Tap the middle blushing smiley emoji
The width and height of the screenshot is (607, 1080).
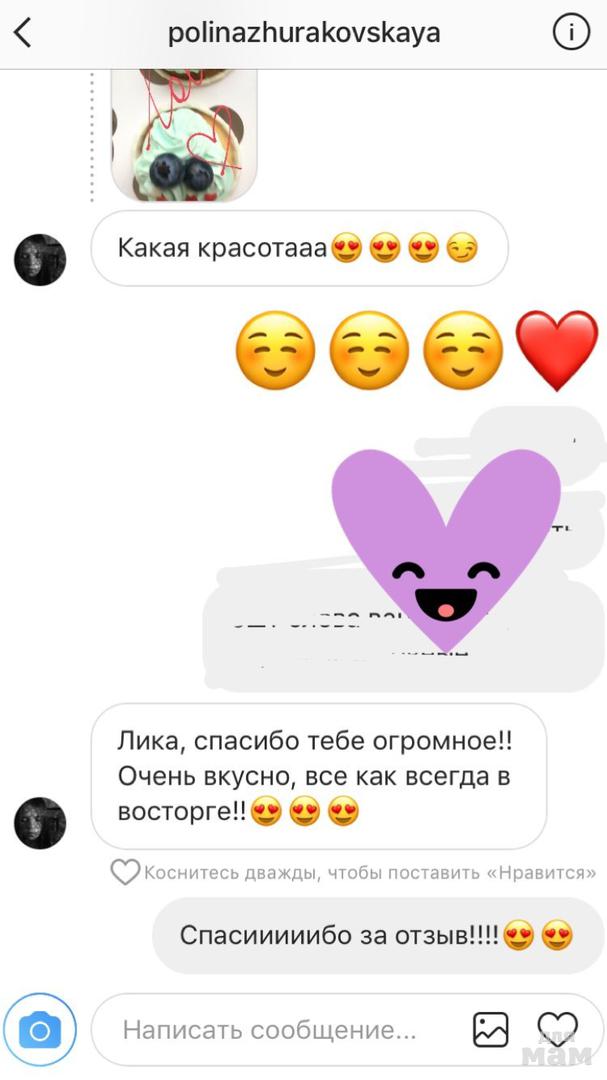pos(369,351)
